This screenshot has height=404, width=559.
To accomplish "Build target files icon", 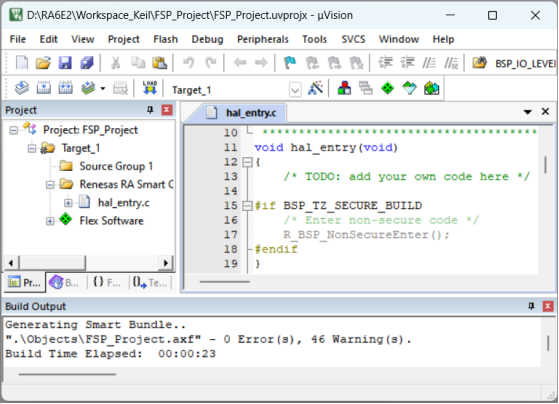I will 44,88.
